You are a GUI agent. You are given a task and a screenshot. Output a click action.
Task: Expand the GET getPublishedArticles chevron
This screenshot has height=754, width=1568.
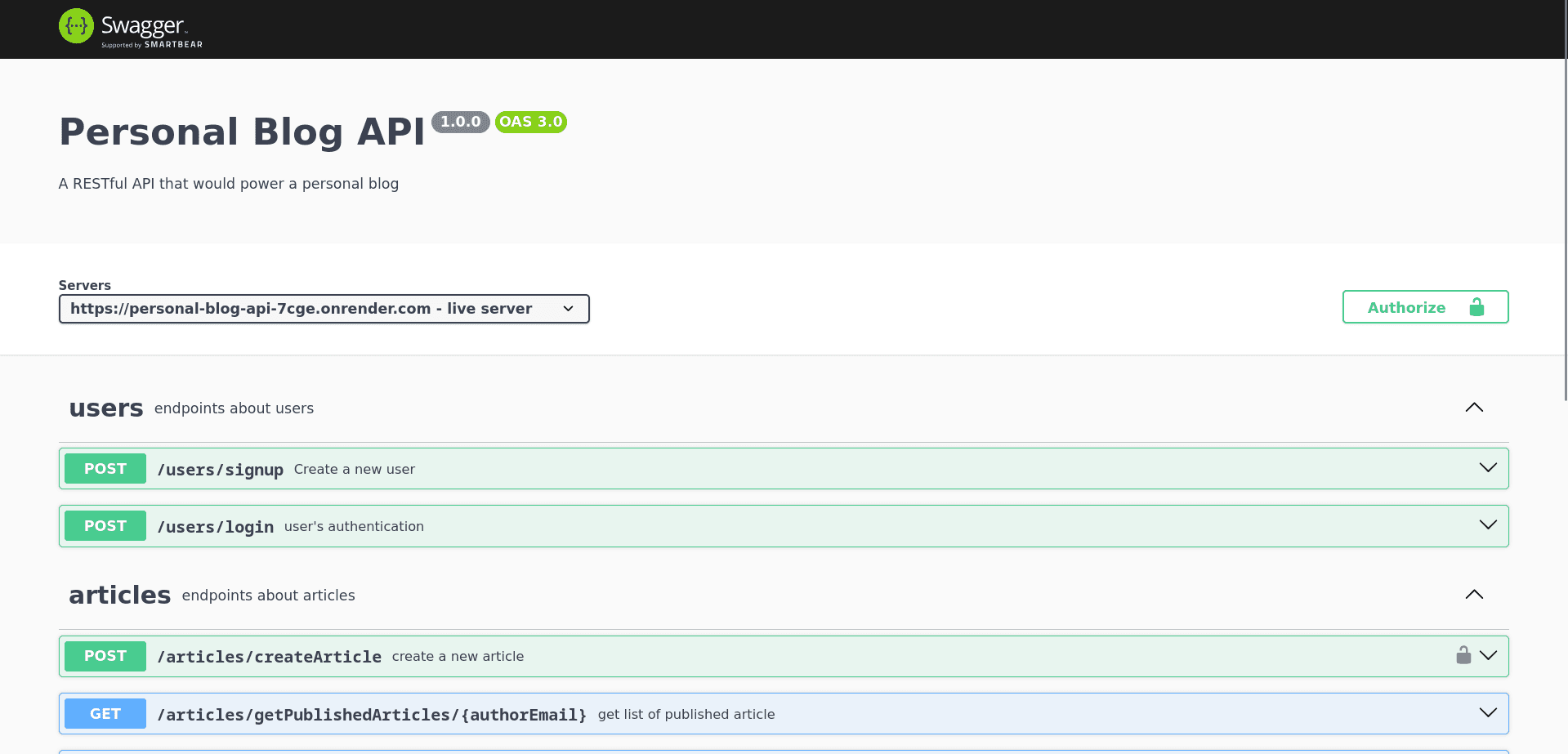[1488, 713]
